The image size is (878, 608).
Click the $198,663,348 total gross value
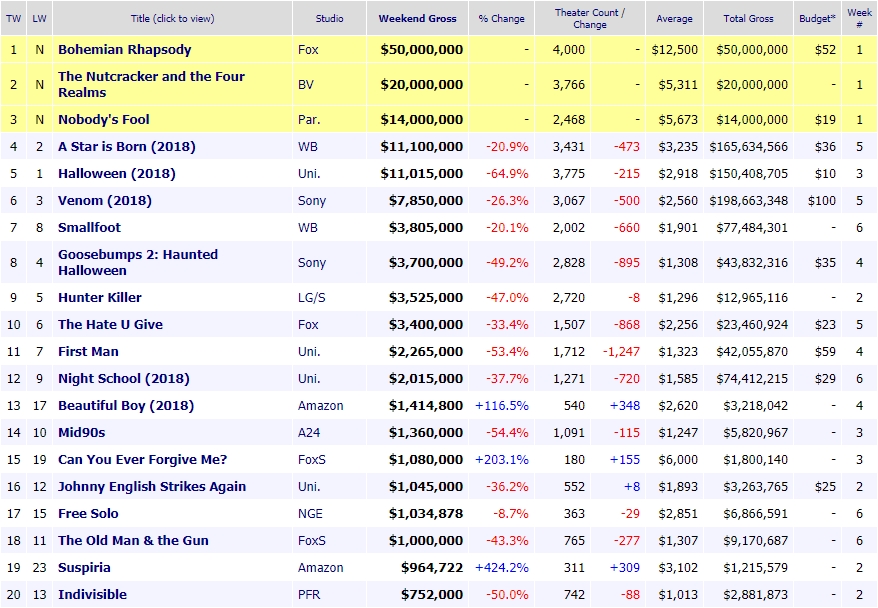(x=749, y=200)
